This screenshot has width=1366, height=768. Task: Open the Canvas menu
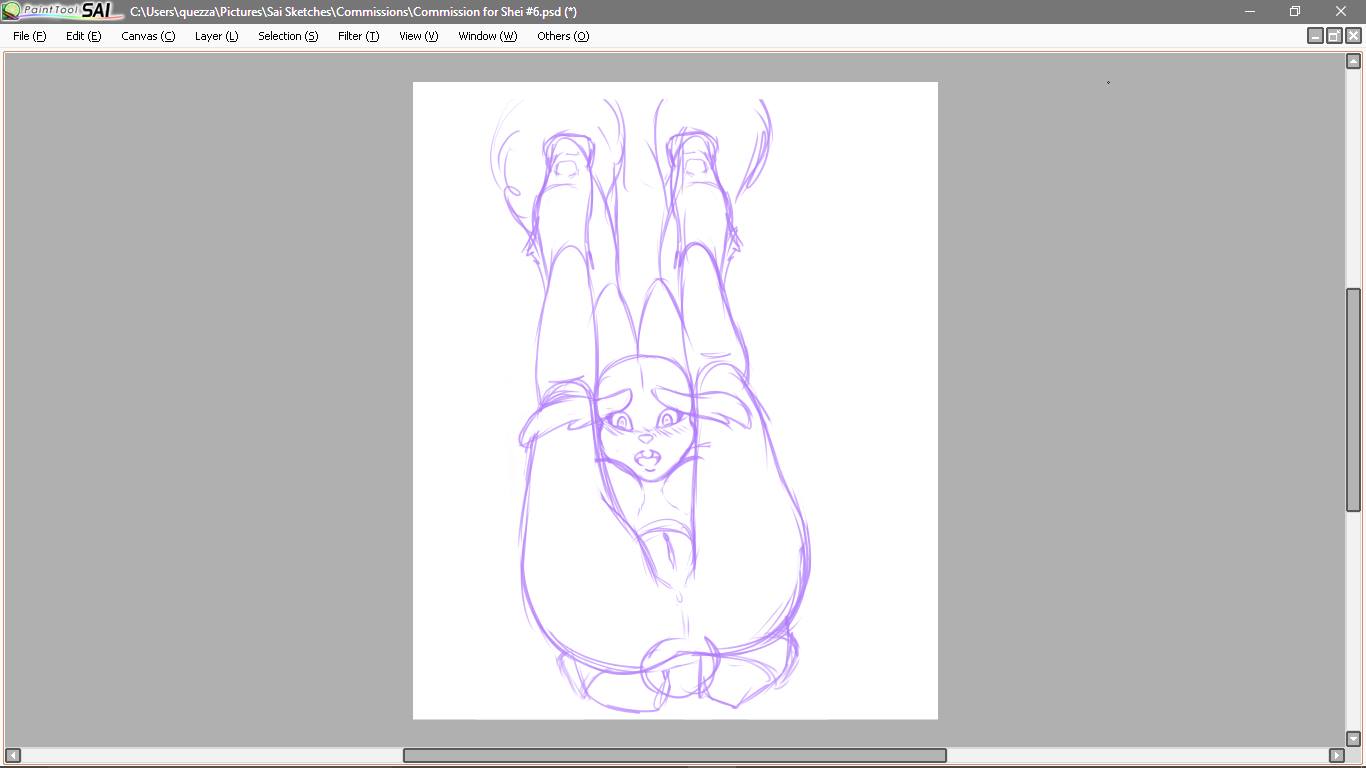pyautogui.click(x=147, y=36)
